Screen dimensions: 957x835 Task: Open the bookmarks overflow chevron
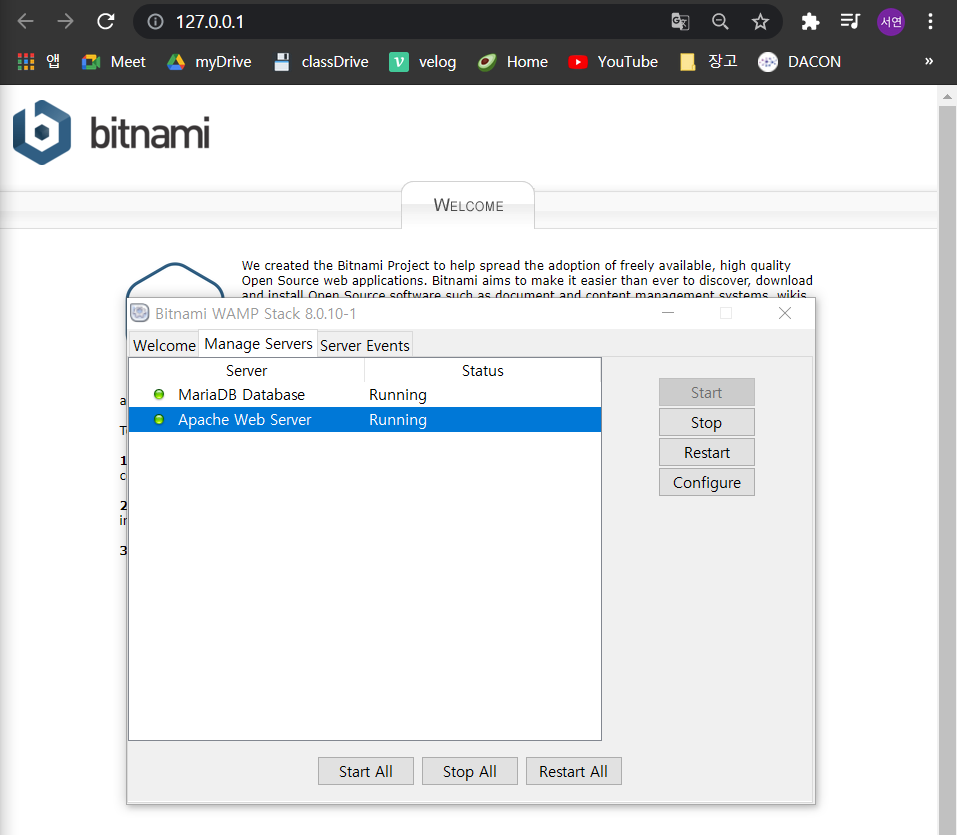click(928, 61)
